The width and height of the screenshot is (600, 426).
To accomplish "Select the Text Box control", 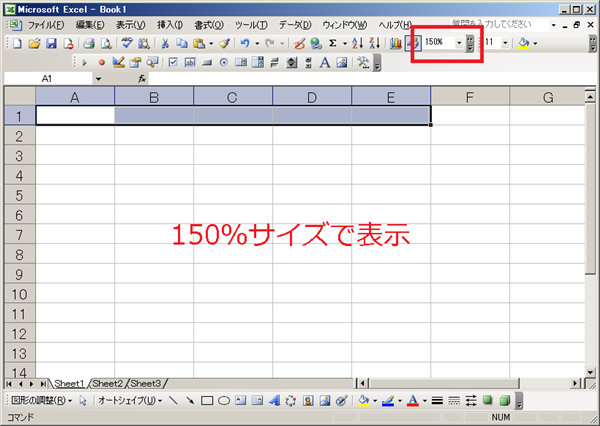I will [x=190, y=62].
